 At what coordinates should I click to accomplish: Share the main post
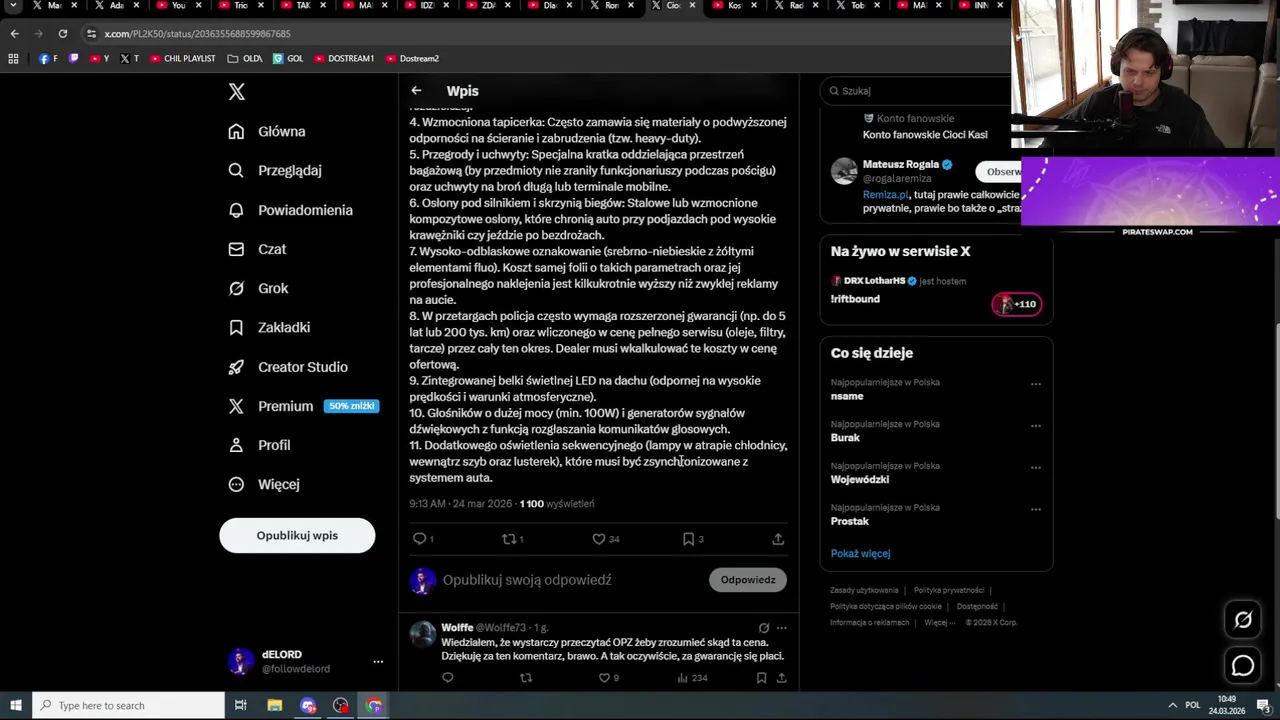(x=778, y=539)
